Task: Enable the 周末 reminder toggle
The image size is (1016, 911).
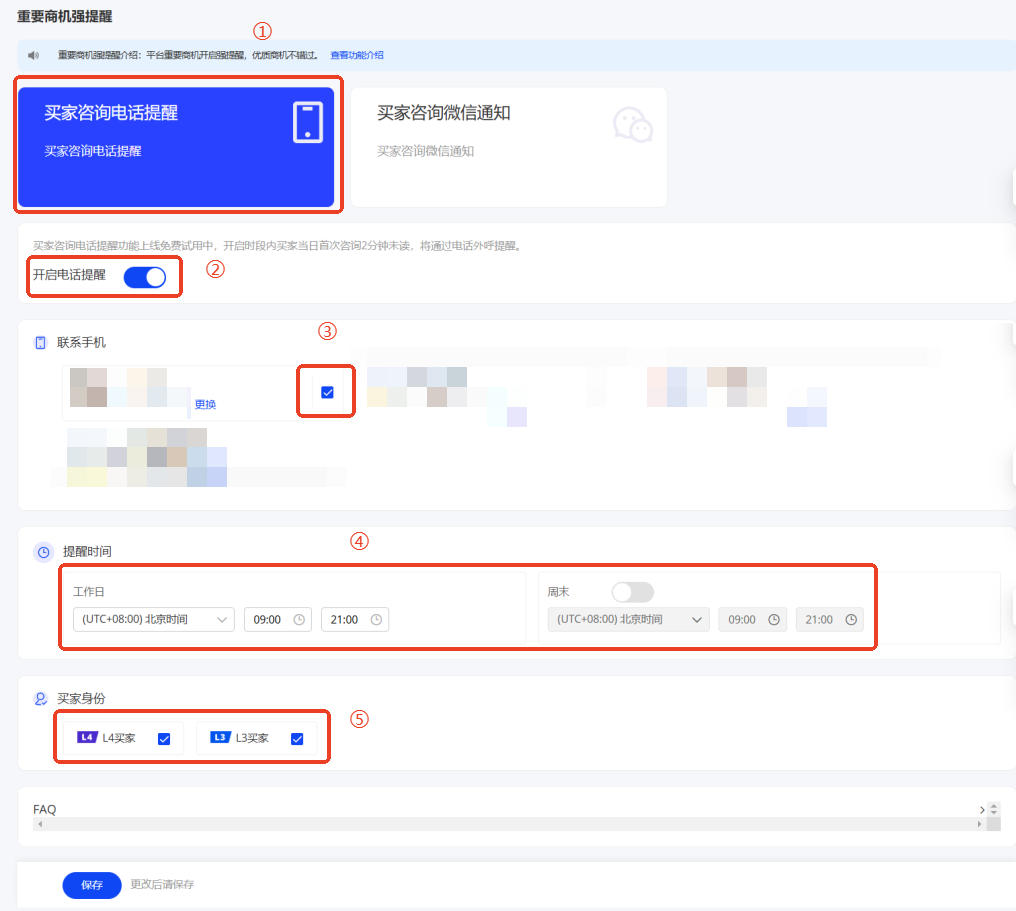Action: tap(633, 592)
